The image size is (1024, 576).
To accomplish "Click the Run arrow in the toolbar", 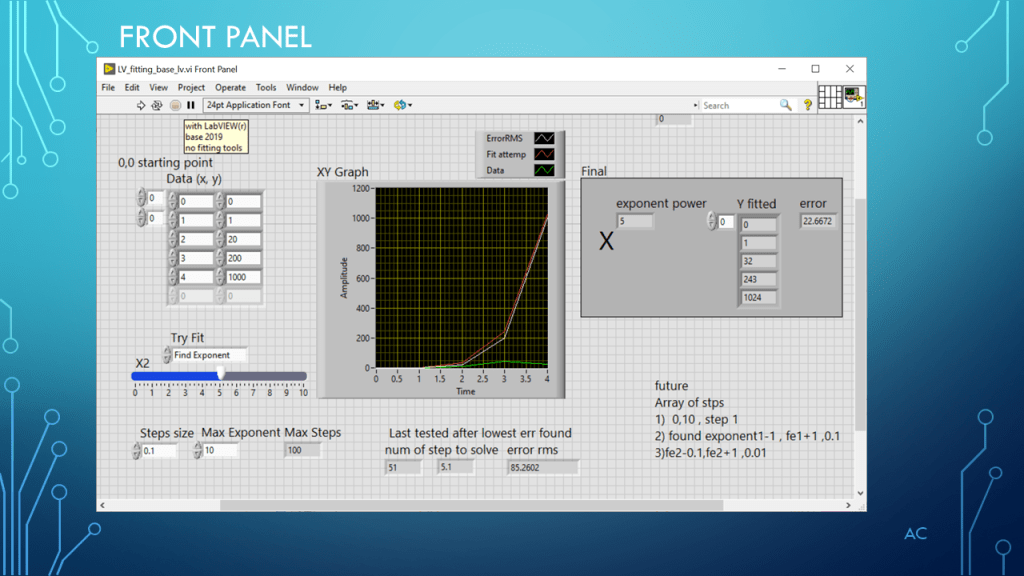I will 141,105.
